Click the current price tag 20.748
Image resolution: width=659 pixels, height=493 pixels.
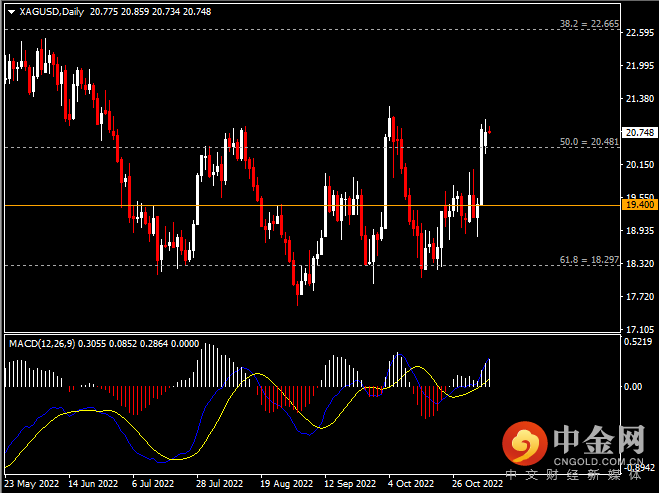pos(640,133)
